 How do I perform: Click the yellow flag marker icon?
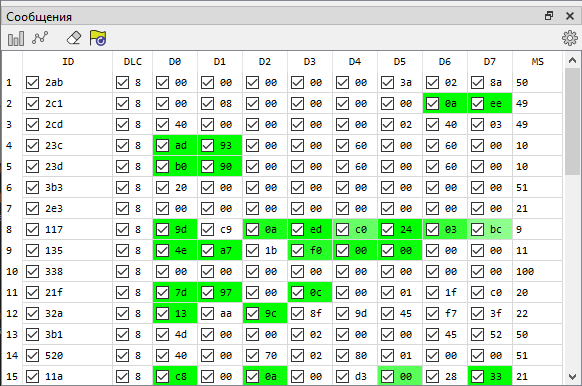[98, 38]
